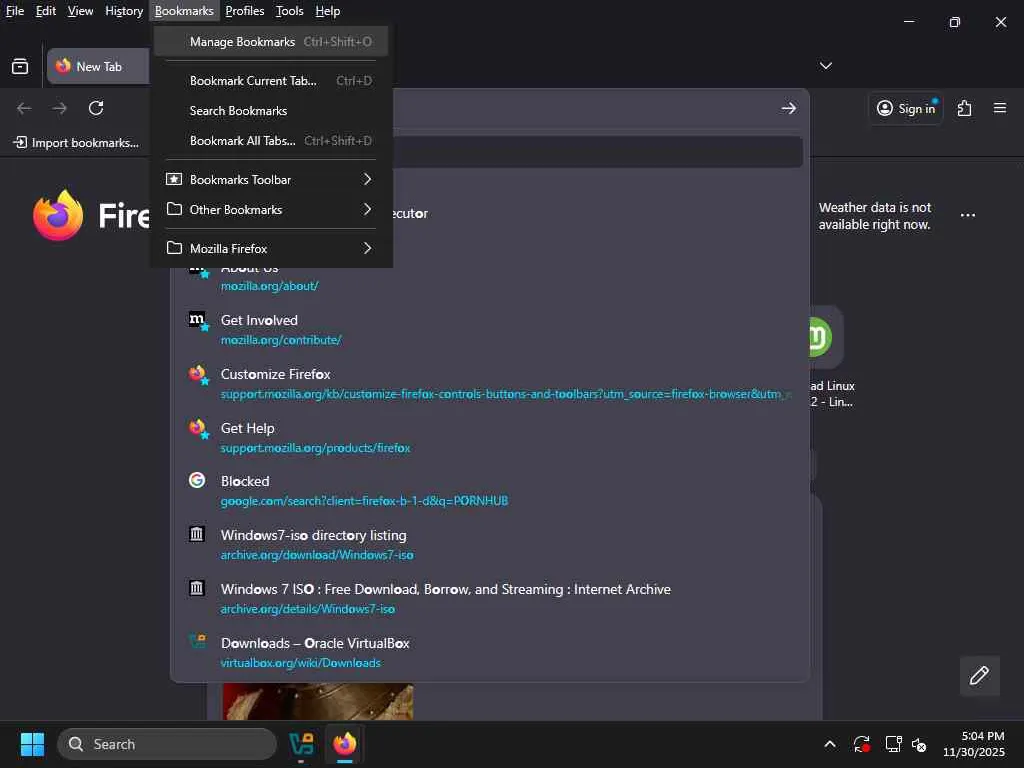1024x768 pixels.
Task: Open the View menu
Action: click(x=80, y=11)
